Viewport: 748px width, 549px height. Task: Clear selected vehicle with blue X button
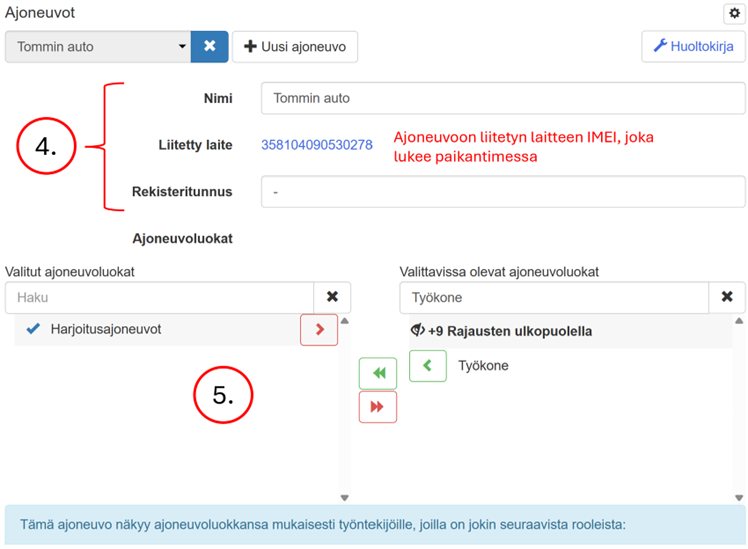(x=209, y=46)
